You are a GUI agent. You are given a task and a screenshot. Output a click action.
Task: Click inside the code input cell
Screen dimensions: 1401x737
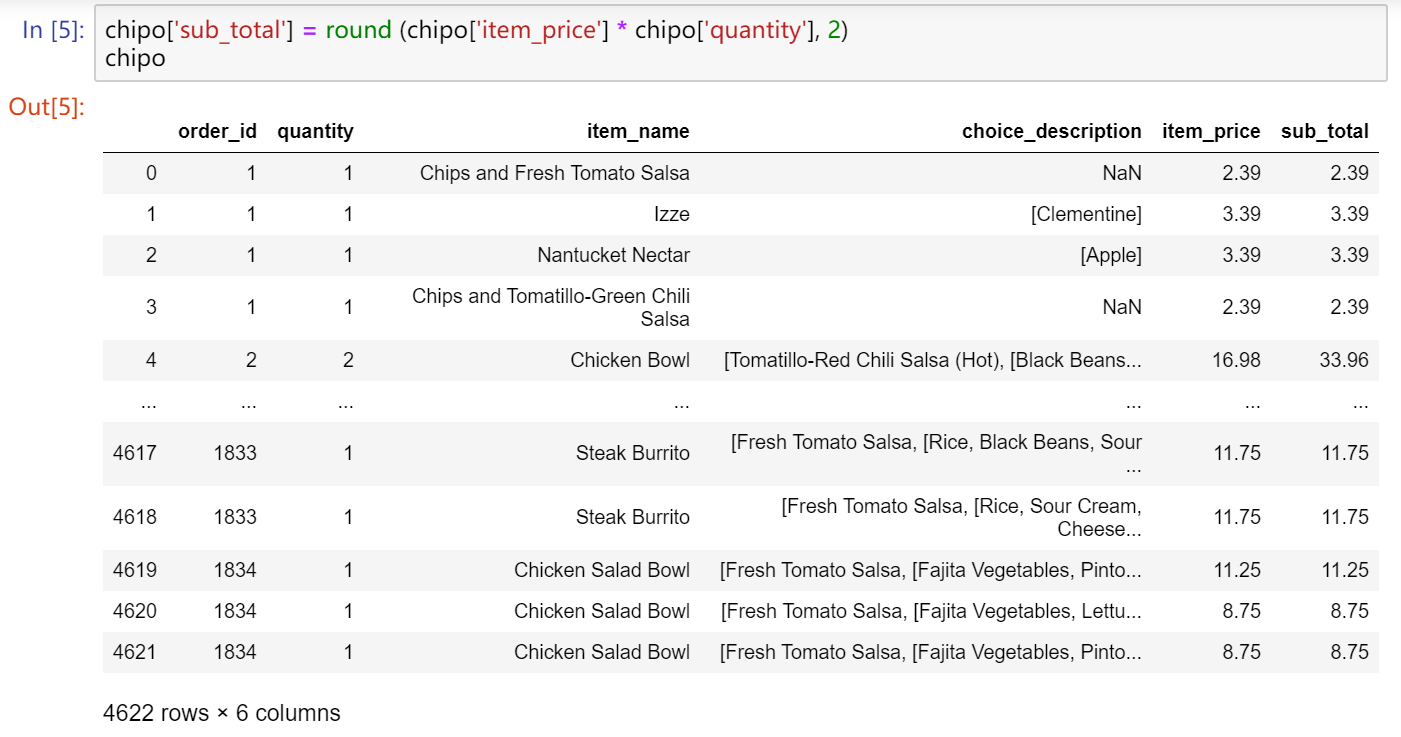pos(740,44)
